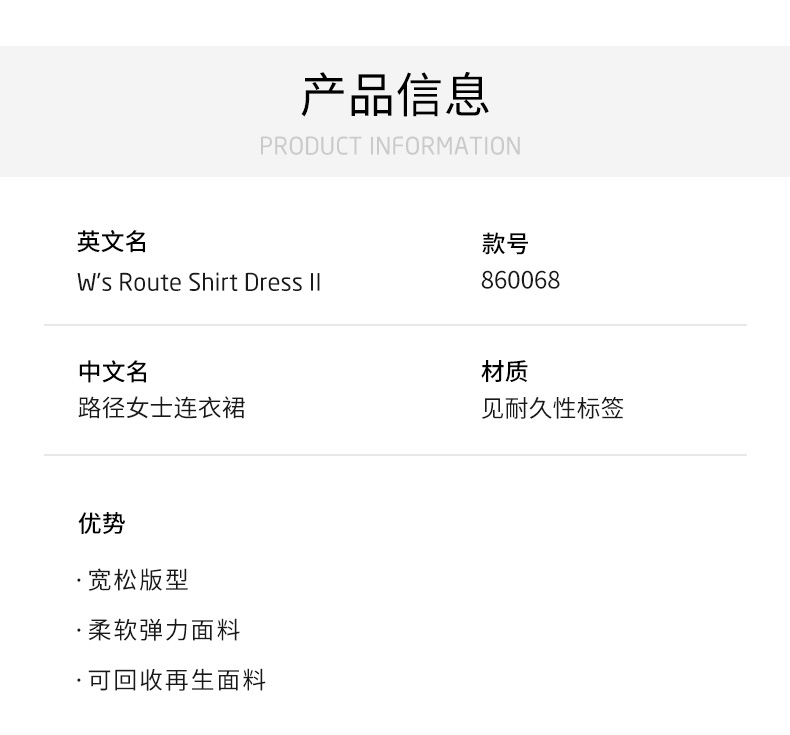Click the 路径女士连衣裙 product name
The height and width of the screenshot is (735, 790).
(x=161, y=408)
